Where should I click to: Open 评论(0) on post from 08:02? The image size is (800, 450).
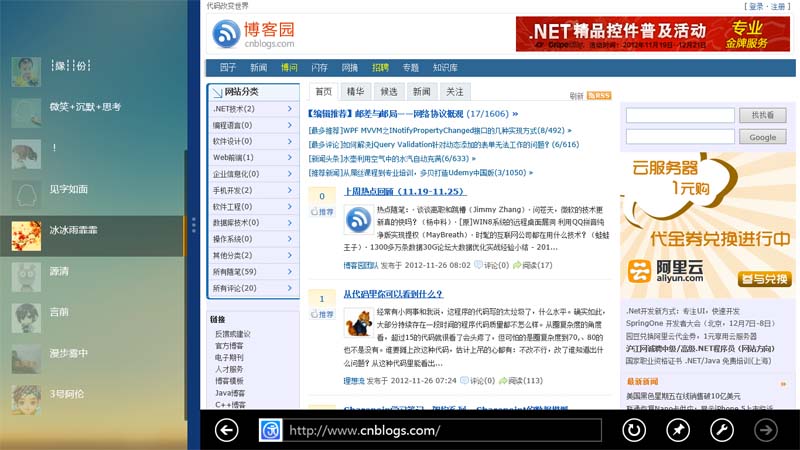click(492, 265)
